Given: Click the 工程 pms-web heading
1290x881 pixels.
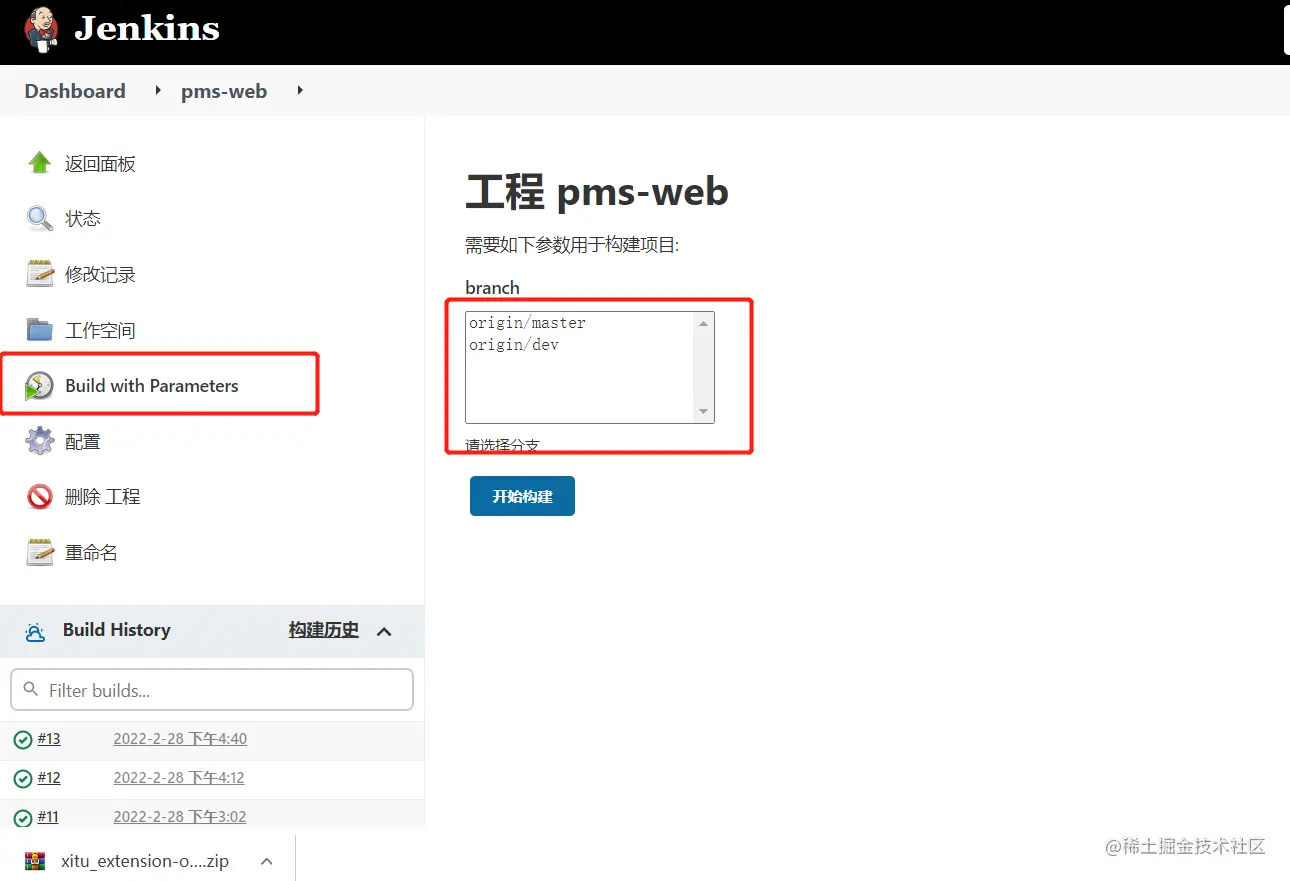Looking at the screenshot, I should [x=597, y=191].
